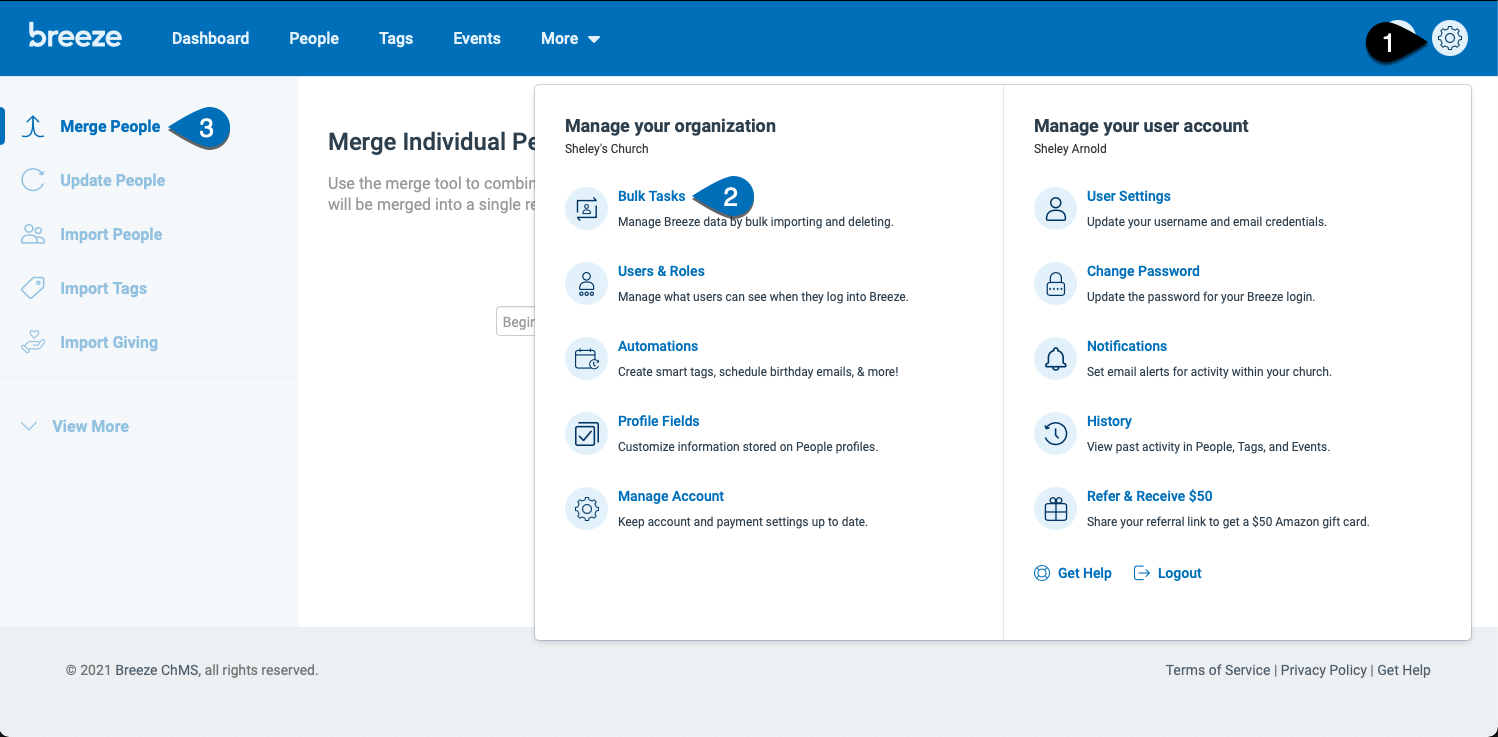Click the Manage your user account heading

(1141, 126)
